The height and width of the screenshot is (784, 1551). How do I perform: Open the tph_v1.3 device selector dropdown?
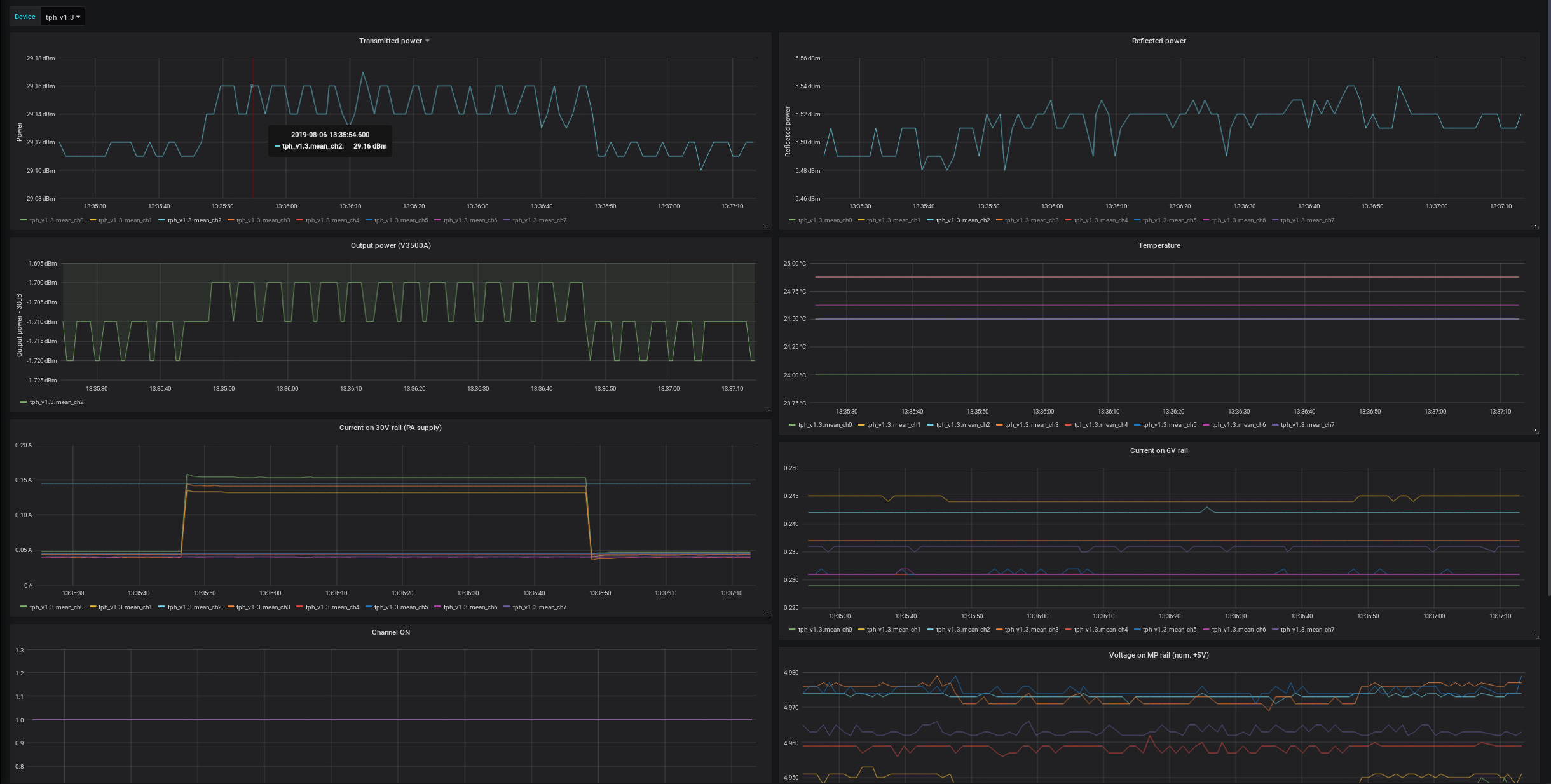[62, 17]
